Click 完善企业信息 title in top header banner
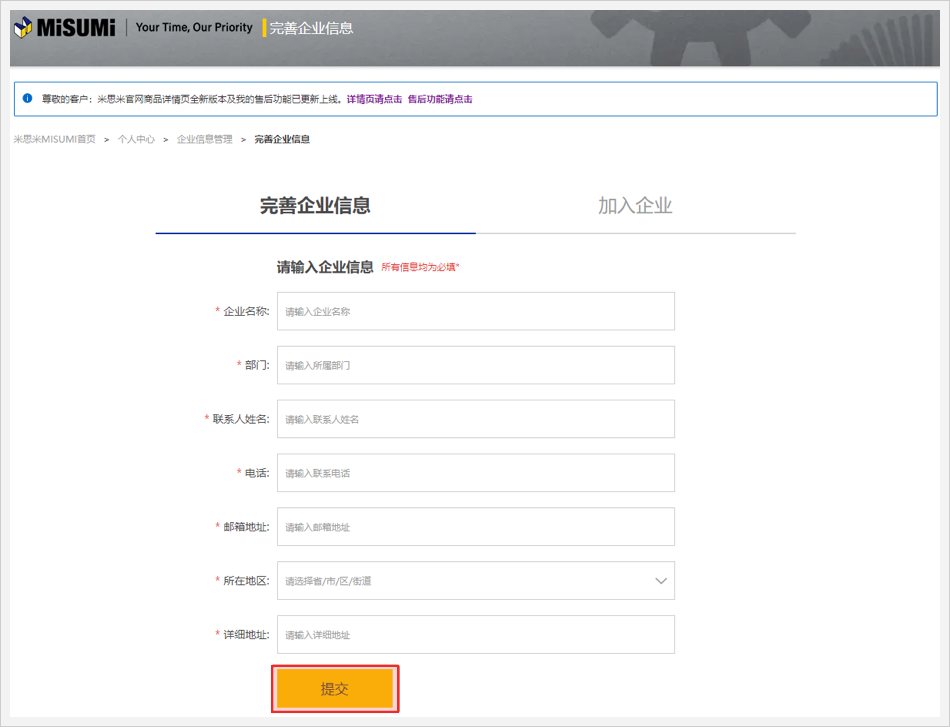 click(x=311, y=28)
